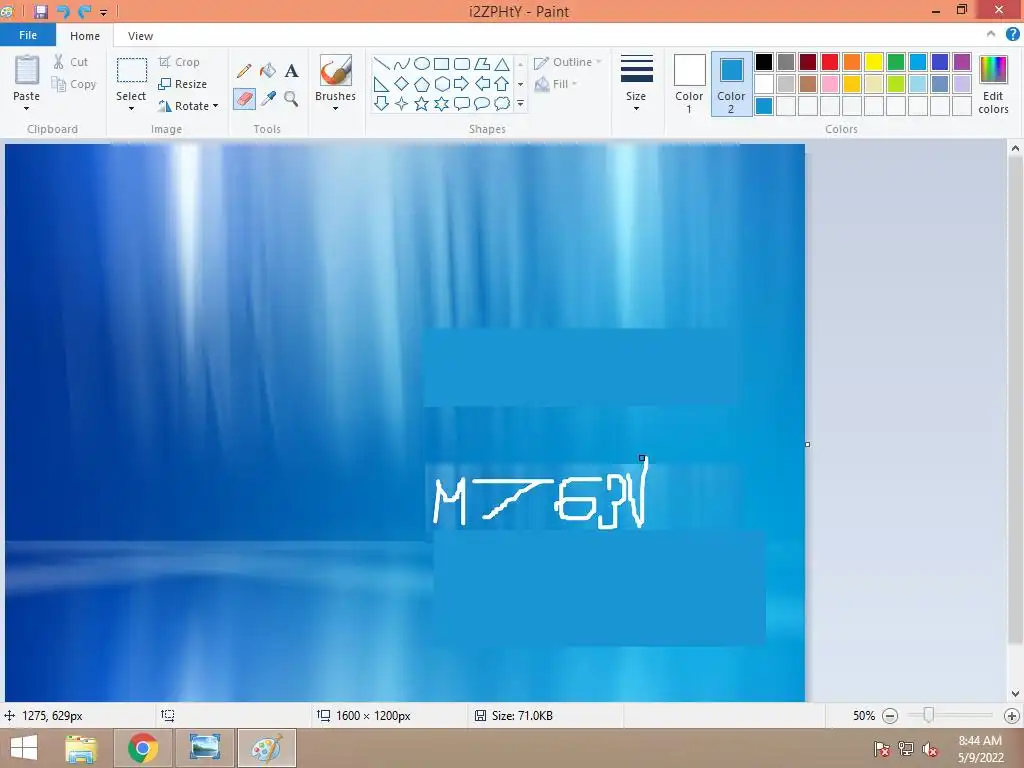Select the Text tool
Viewport: 1024px width, 768px height.
[291, 71]
